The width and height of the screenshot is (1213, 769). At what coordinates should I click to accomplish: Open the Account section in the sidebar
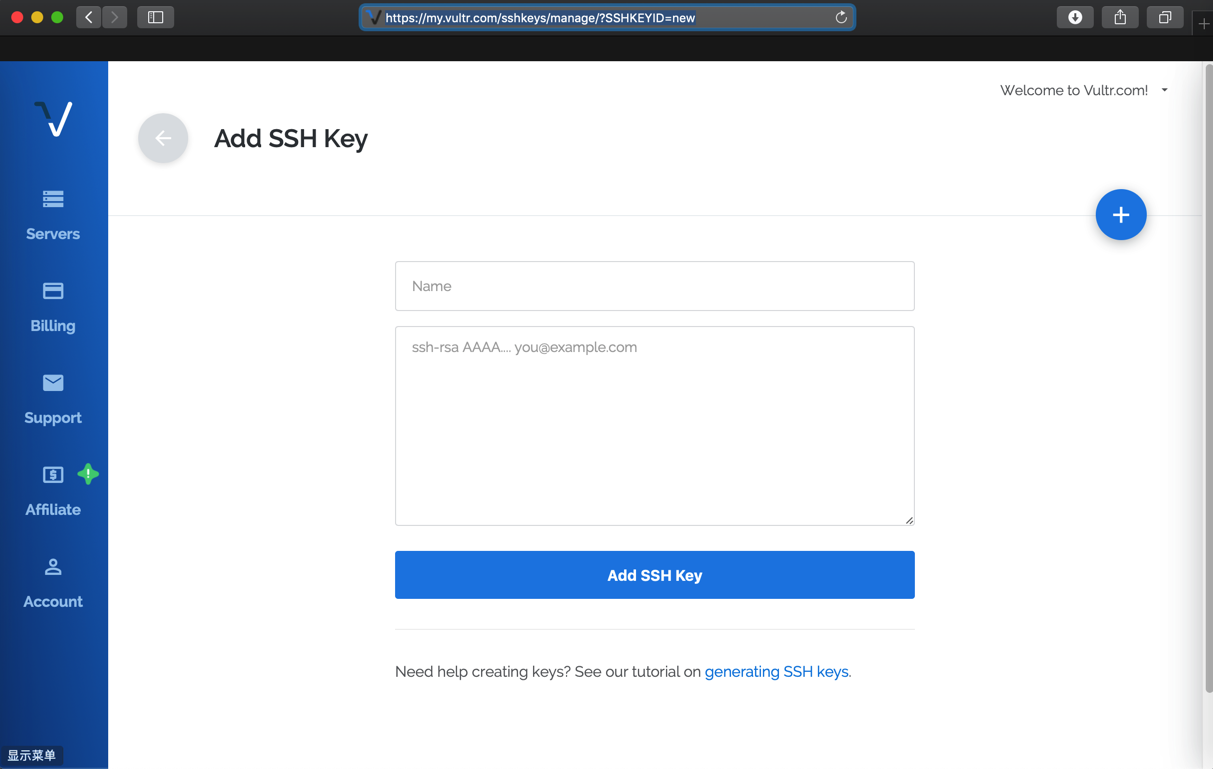click(x=53, y=582)
